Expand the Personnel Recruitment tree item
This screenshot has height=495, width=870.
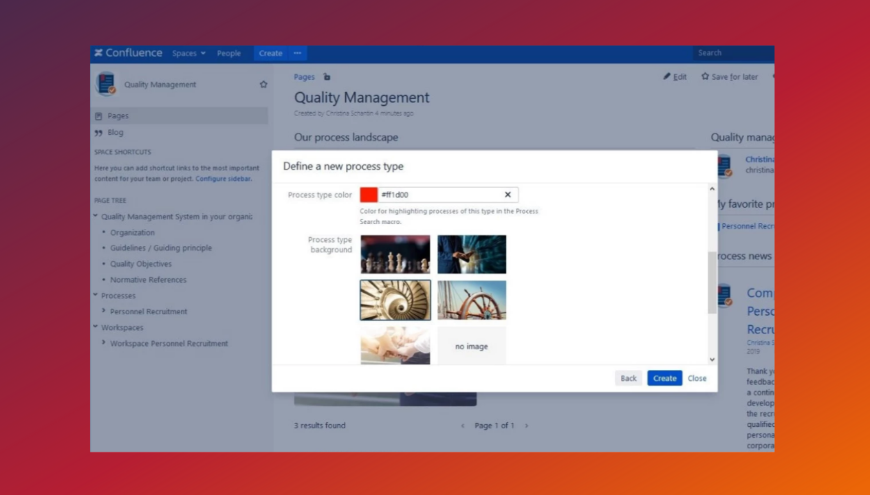point(103,312)
